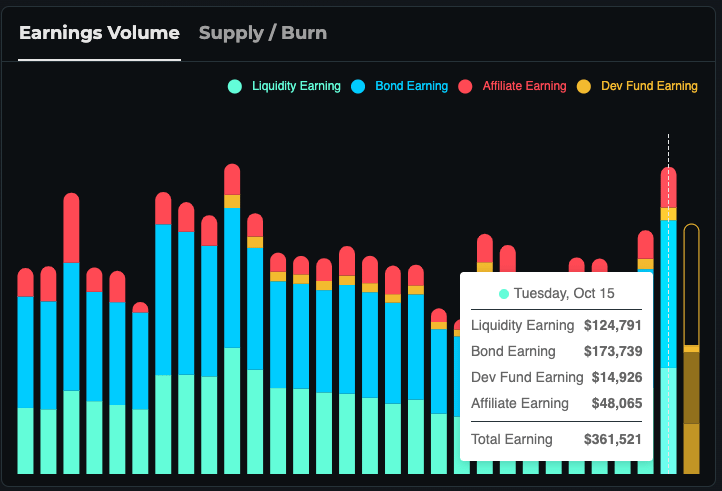Click the Dev Fund Earning legend label
The image size is (722, 491).
[649, 87]
